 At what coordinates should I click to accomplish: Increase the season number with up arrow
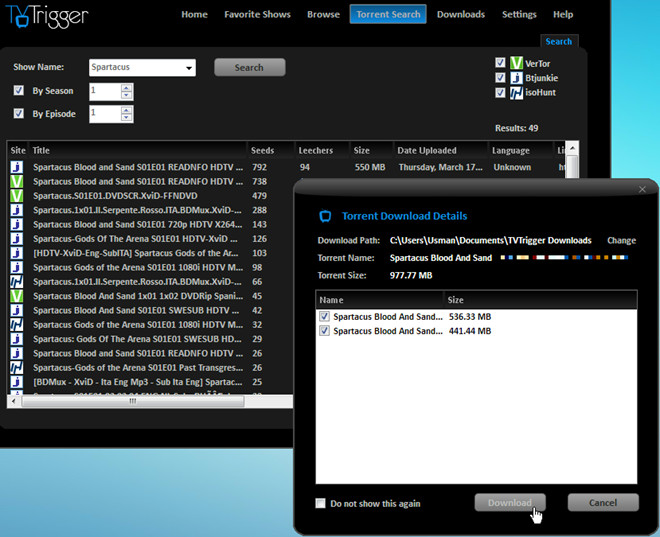click(x=127, y=88)
